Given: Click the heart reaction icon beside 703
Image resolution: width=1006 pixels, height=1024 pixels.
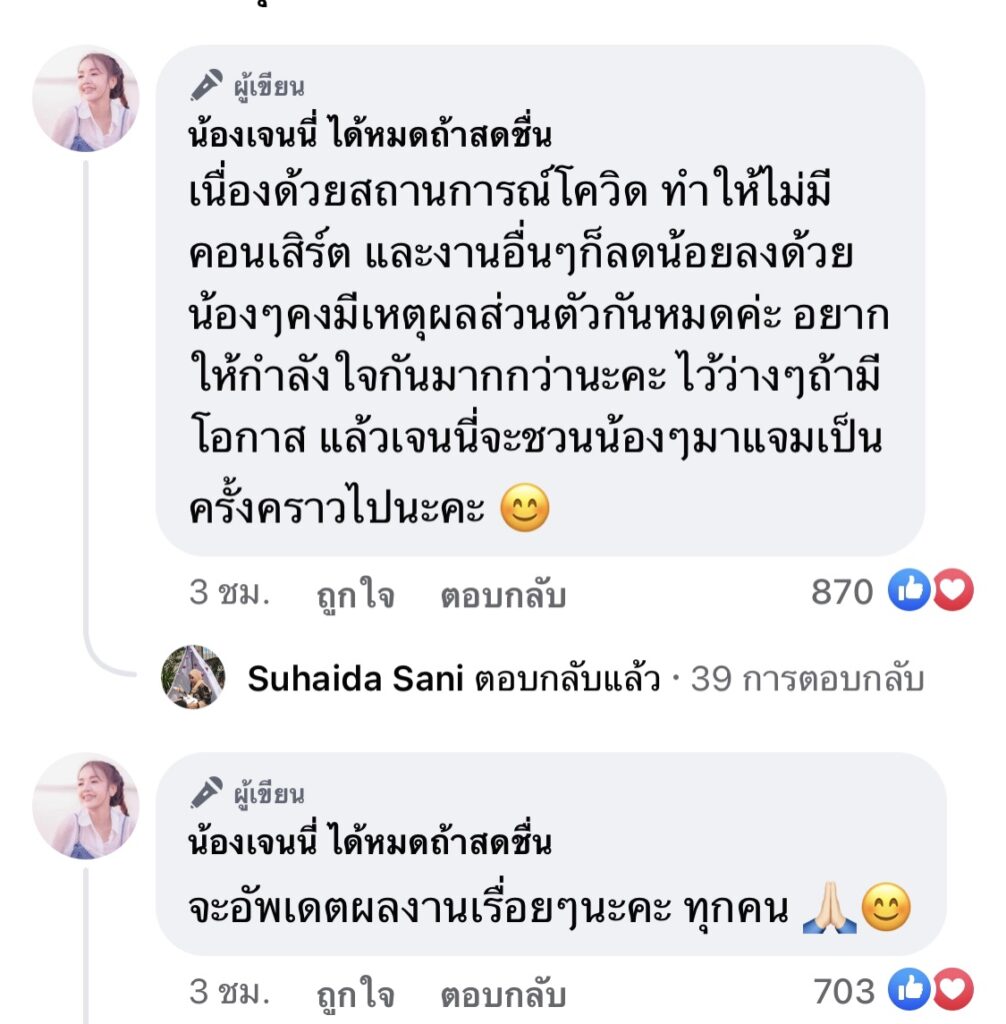Looking at the screenshot, I should [x=953, y=991].
